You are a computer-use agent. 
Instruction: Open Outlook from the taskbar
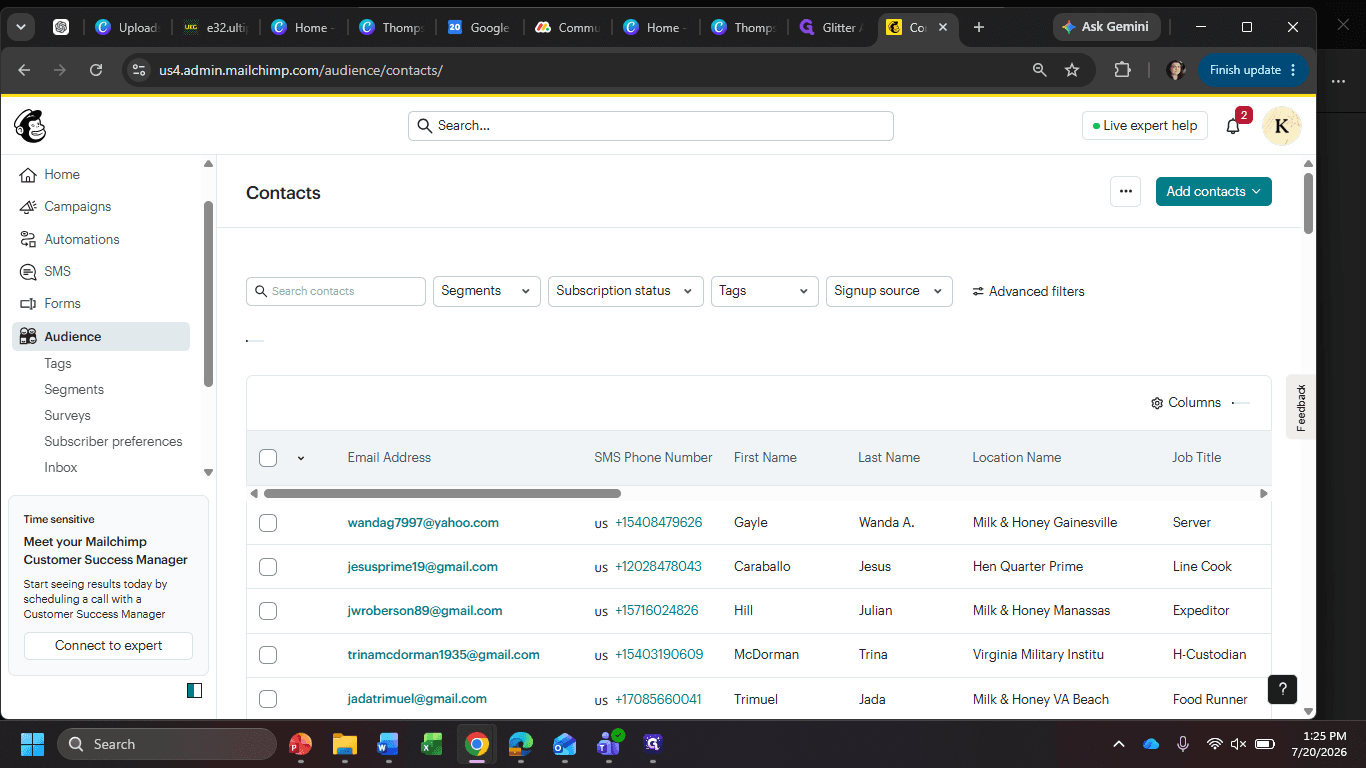click(x=565, y=744)
